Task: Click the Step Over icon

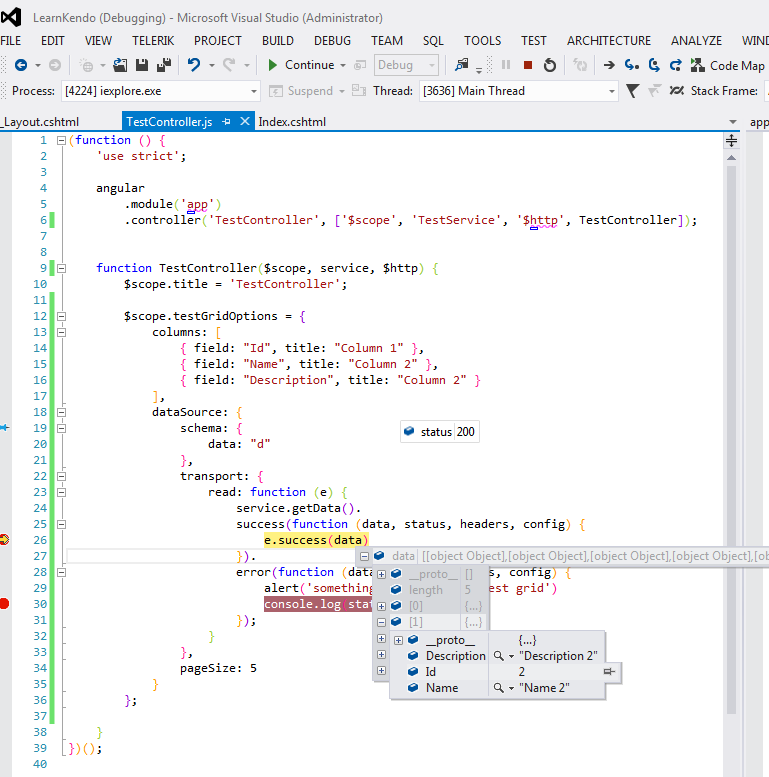Action: tap(654, 65)
